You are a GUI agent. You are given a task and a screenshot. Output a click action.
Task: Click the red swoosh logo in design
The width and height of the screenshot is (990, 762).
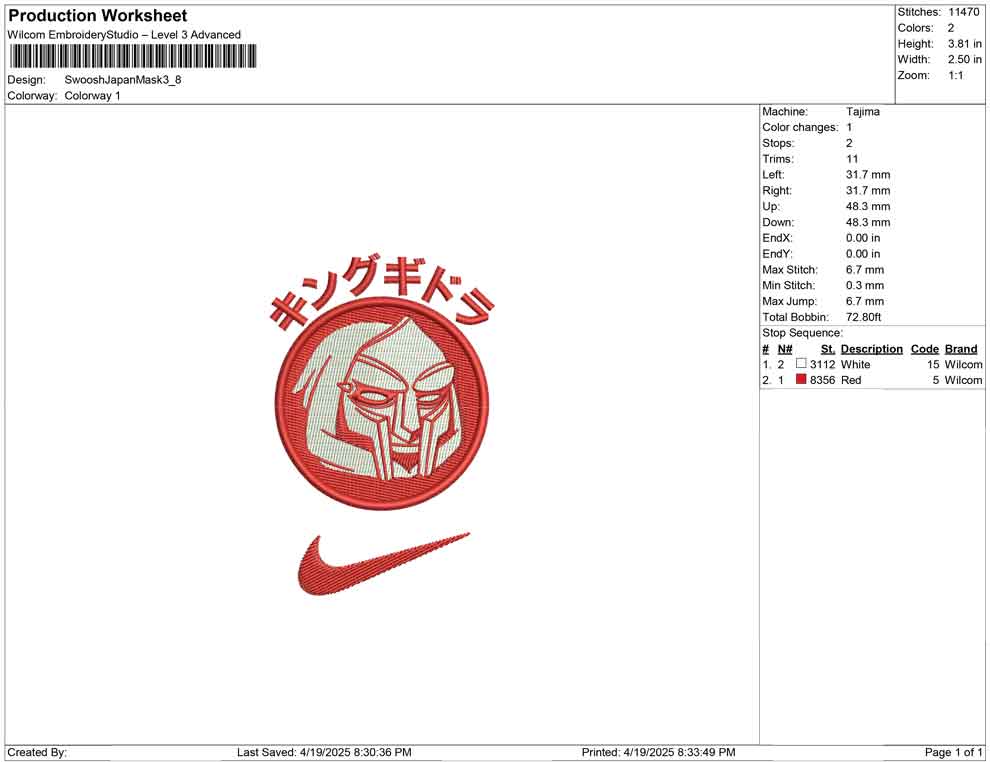coord(383,564)
